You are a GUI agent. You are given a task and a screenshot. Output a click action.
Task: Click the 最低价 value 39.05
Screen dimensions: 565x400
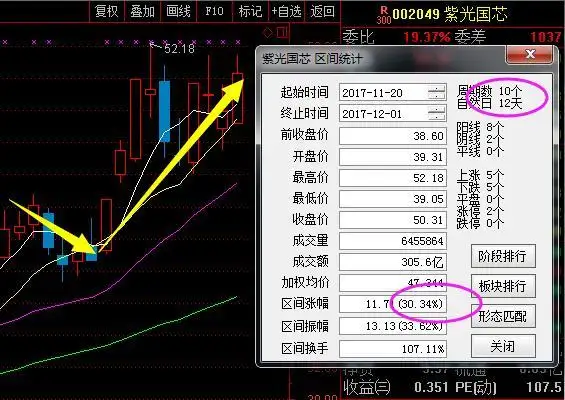(393, 199)
